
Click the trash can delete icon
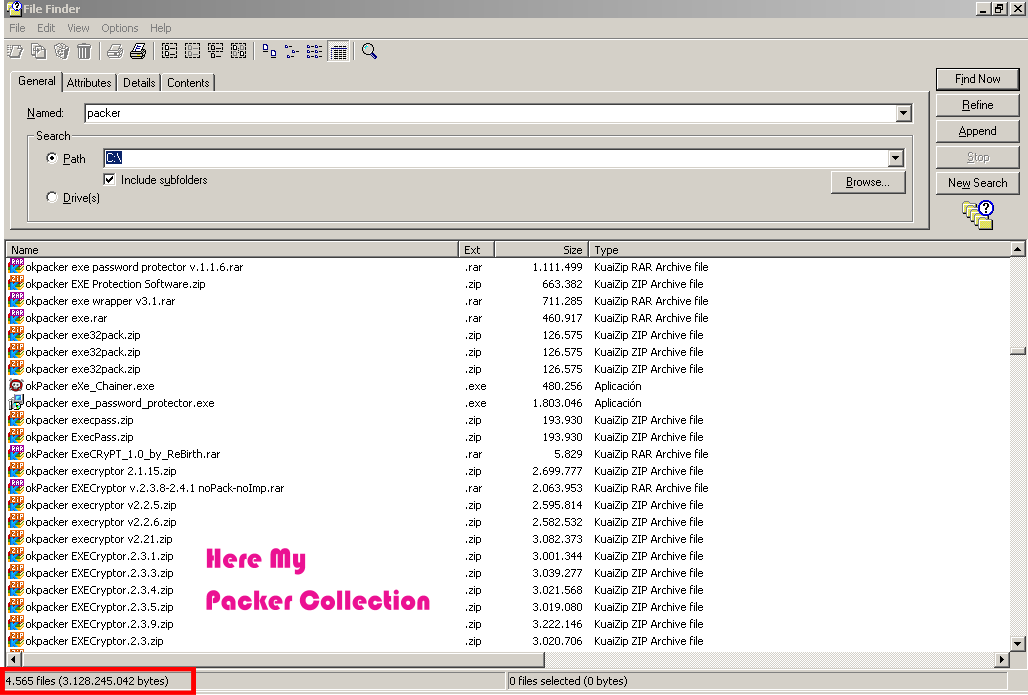(x=84, y=51)
